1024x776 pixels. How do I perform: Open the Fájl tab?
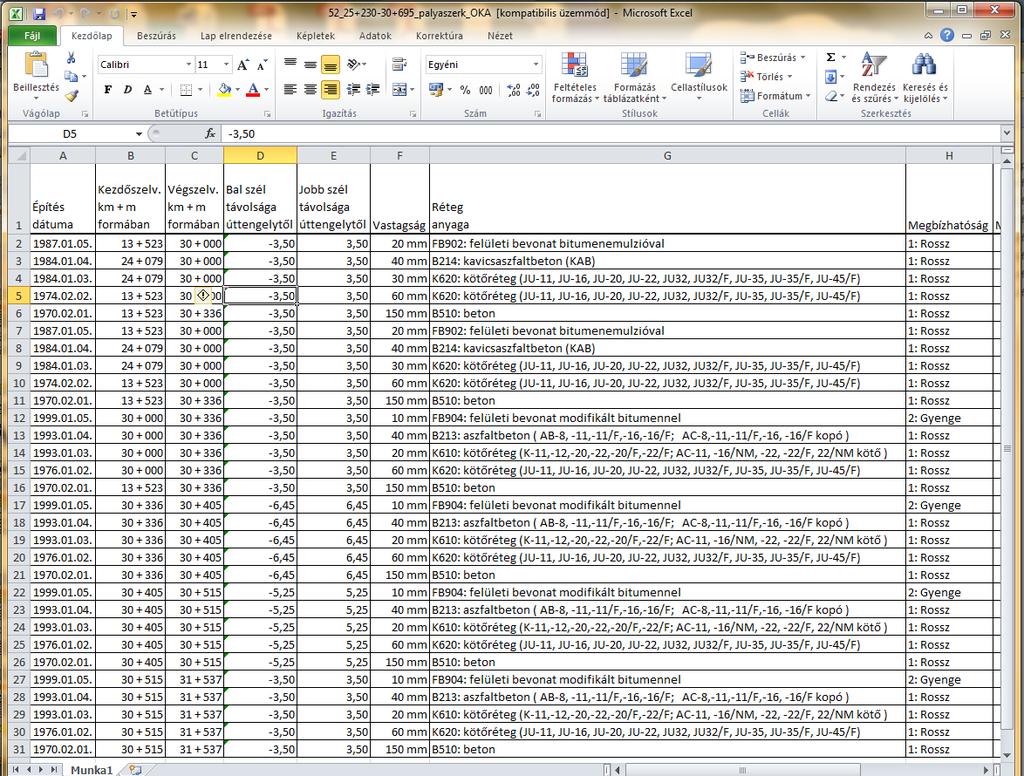32,36
